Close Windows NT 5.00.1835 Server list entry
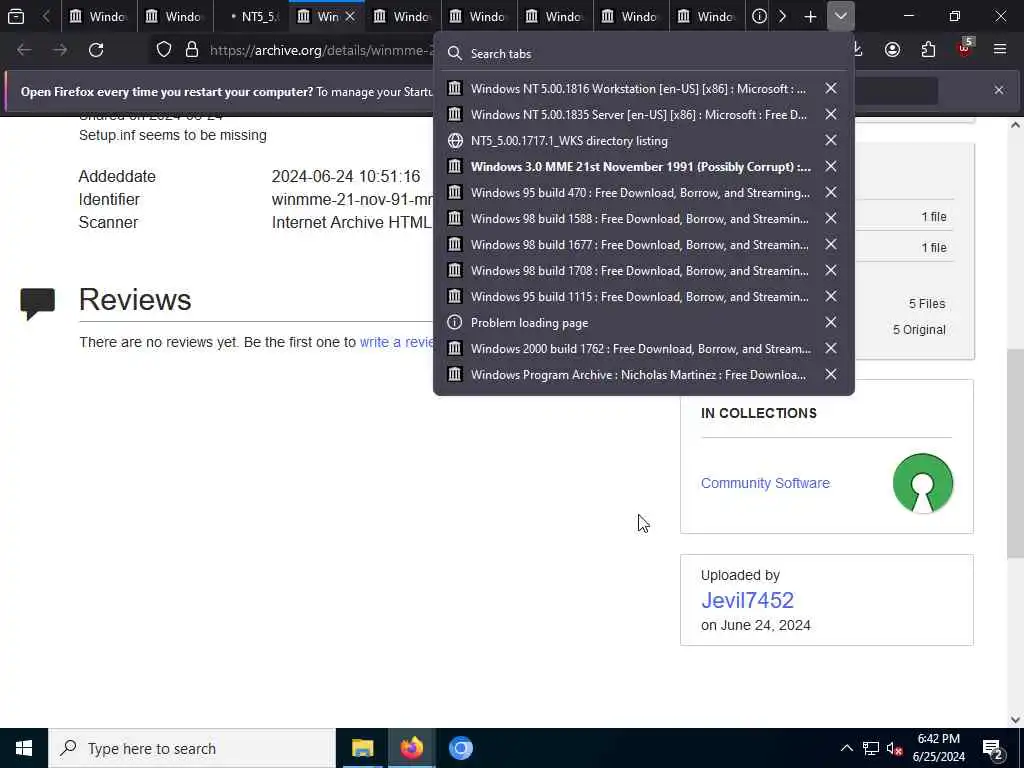This screenshot has width=1024, height=768. tap(831, 114)
